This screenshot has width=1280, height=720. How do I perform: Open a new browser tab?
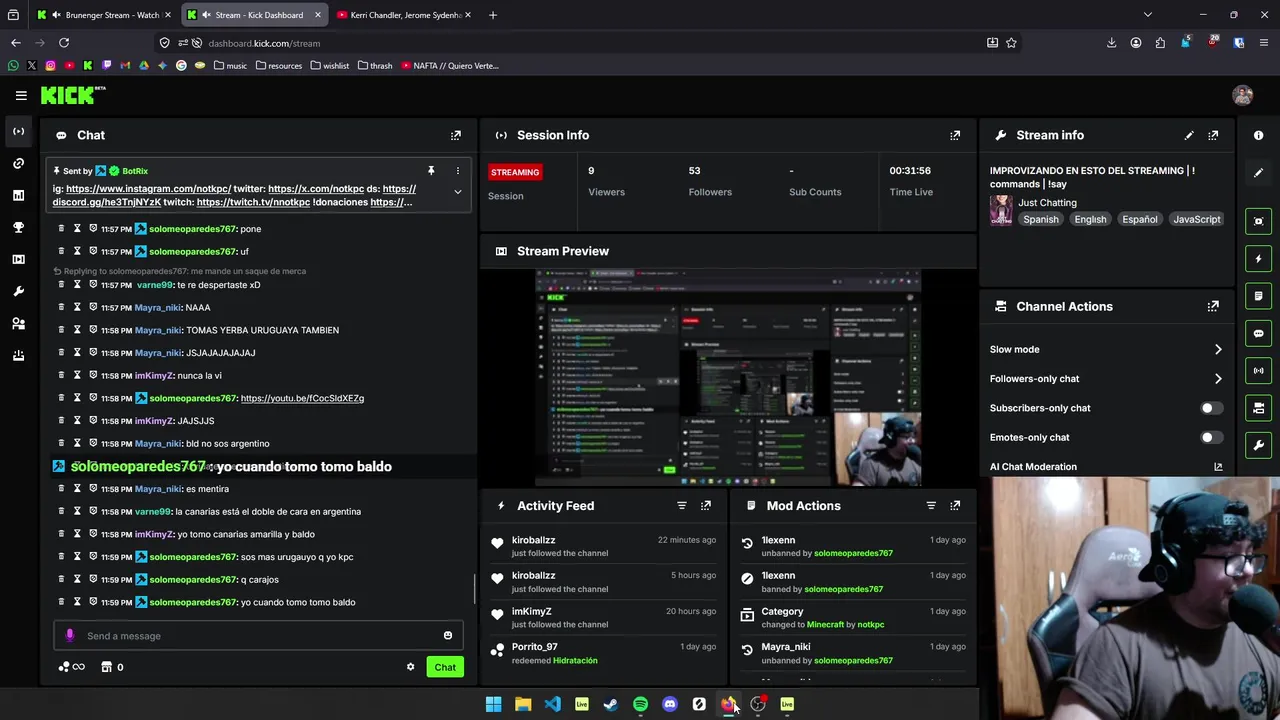493,15
